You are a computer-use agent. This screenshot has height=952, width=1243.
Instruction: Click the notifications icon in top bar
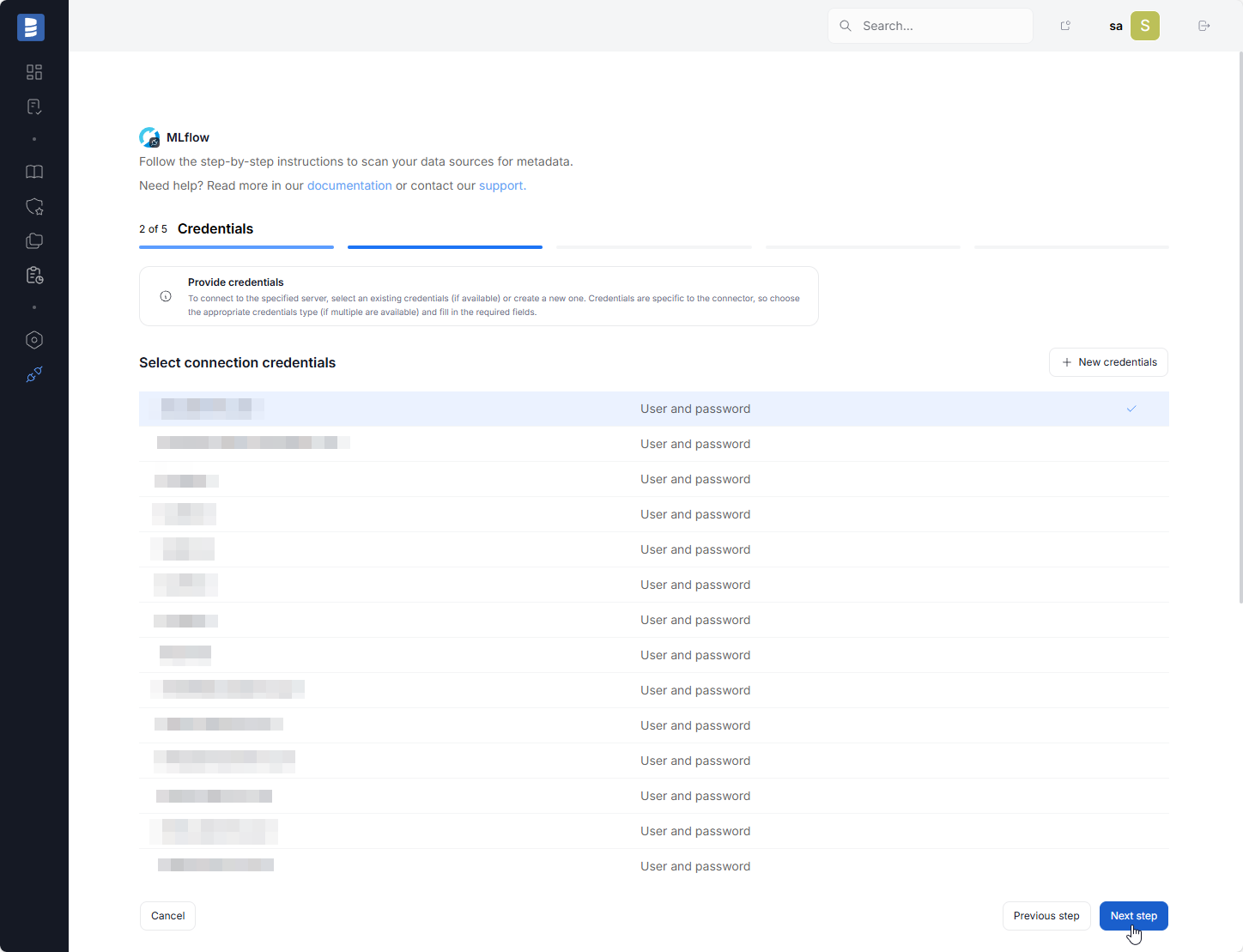(x=1065, y=26)
